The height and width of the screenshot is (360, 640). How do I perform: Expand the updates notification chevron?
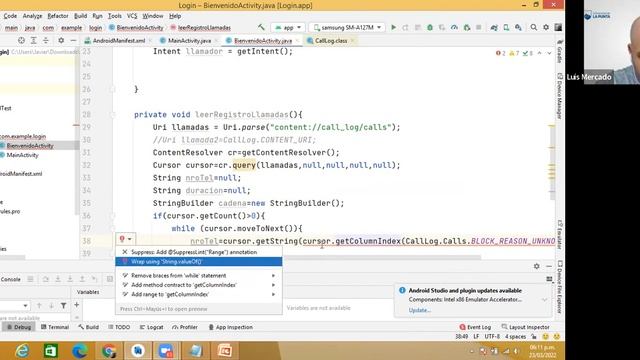coord(544,300)
